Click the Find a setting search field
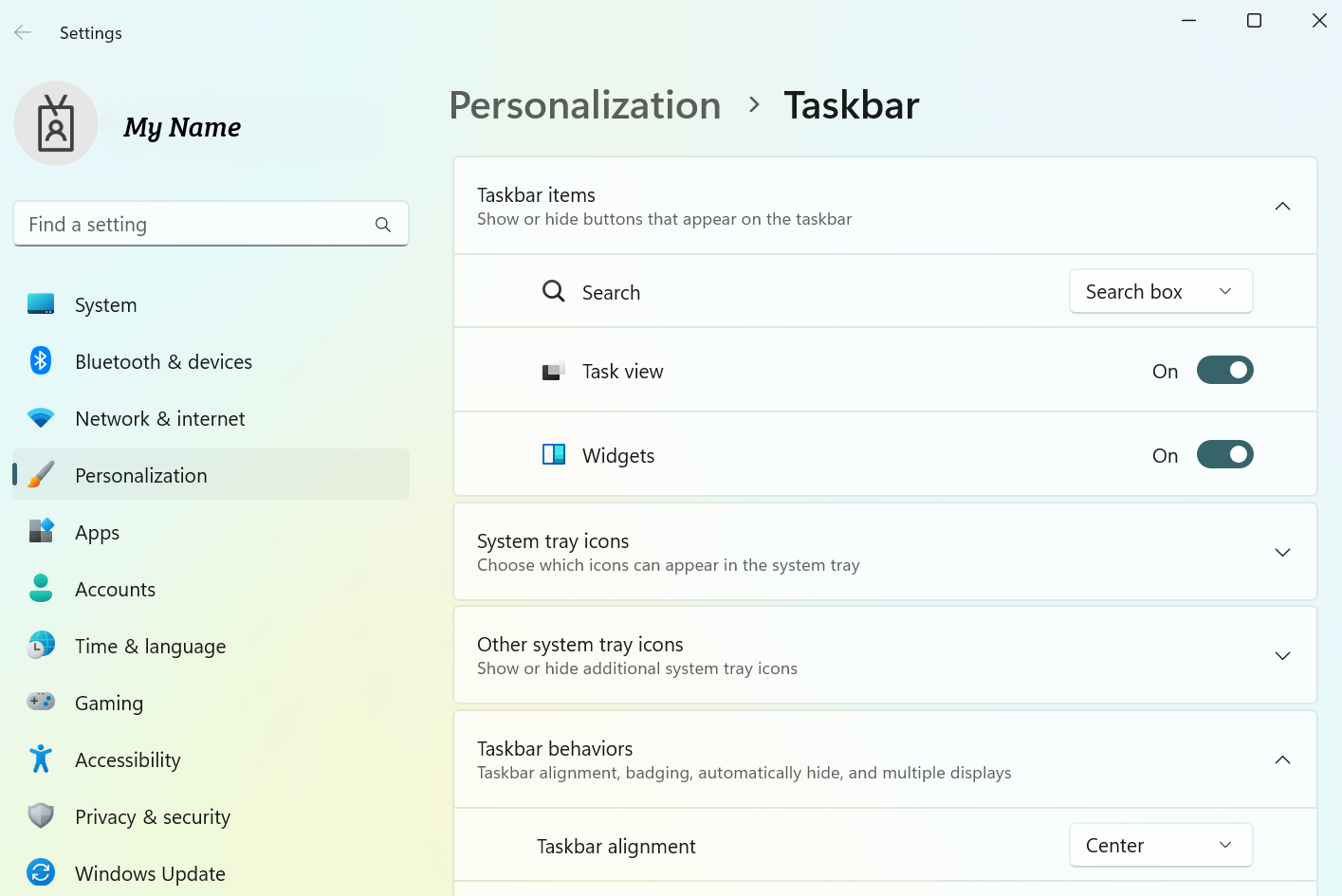The width and height of the screenshot is (1342, 896). pos(199,225)
